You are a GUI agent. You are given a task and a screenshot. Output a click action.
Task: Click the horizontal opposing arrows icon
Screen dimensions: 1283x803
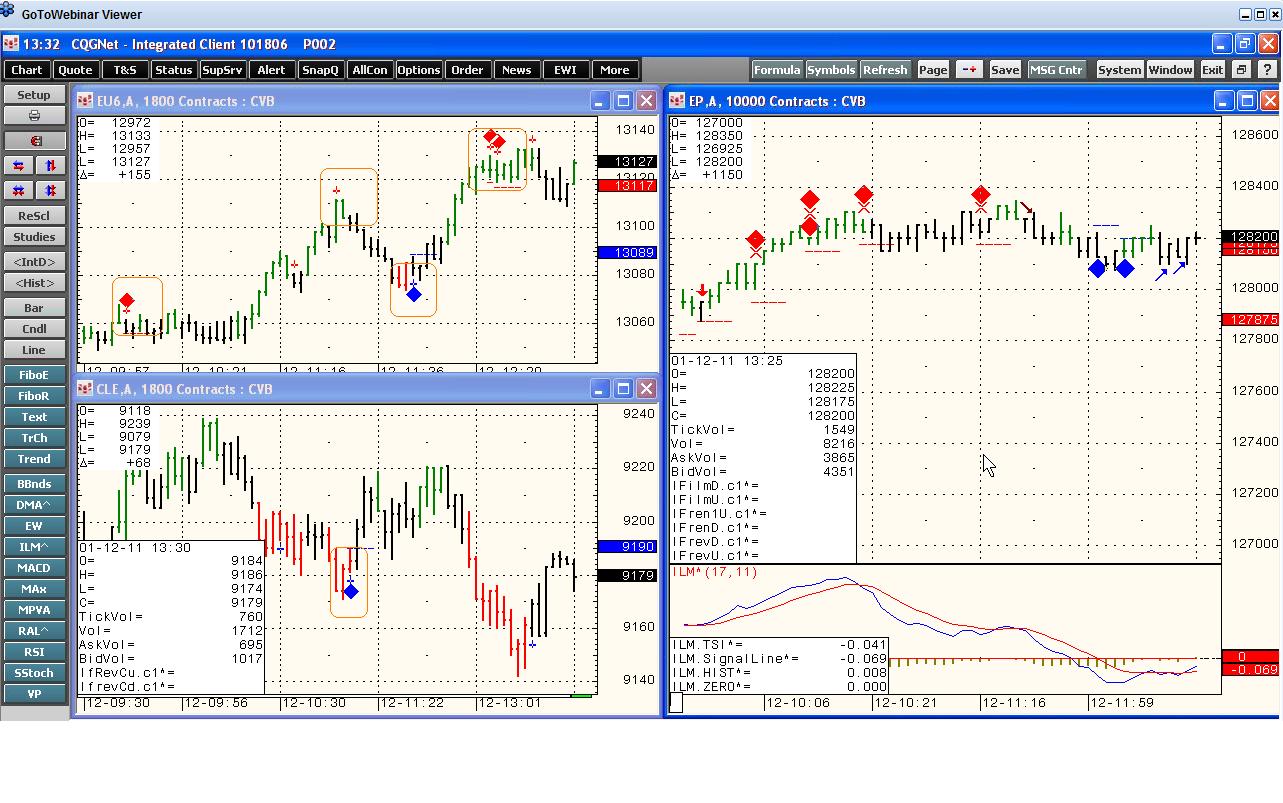[19, 165]
